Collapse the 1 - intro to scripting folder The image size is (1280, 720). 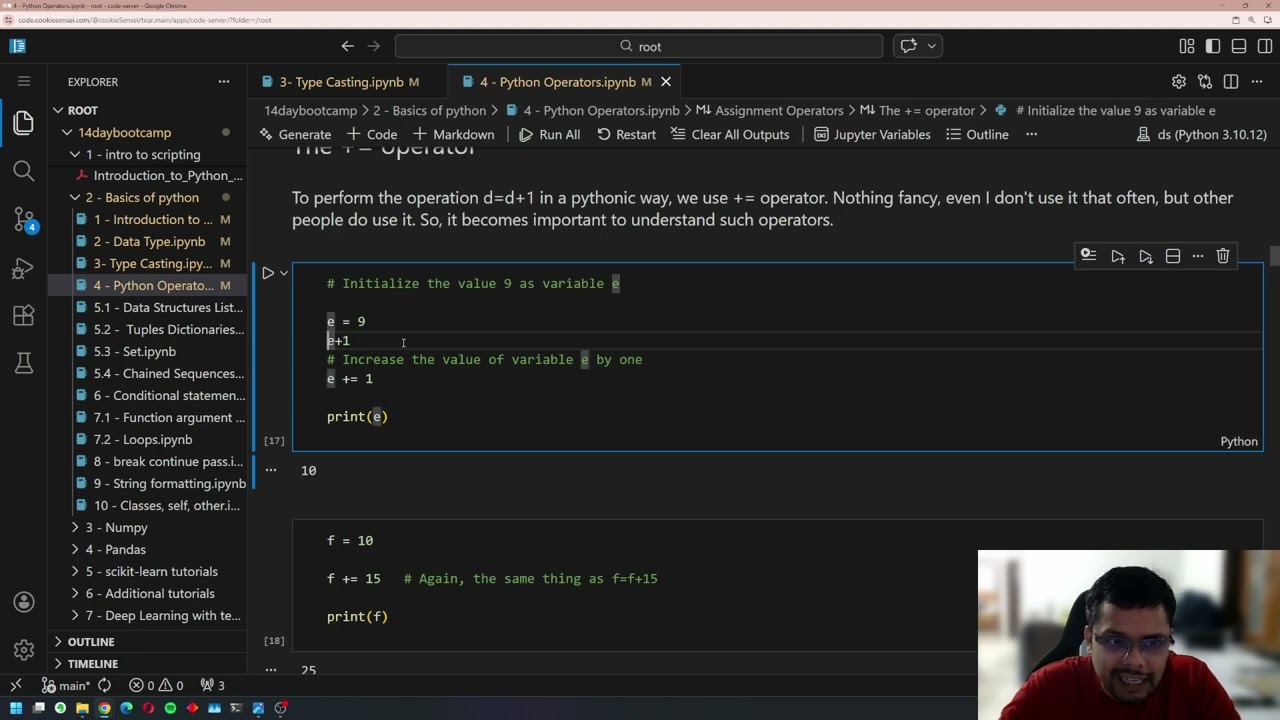[x=75, y=154]
